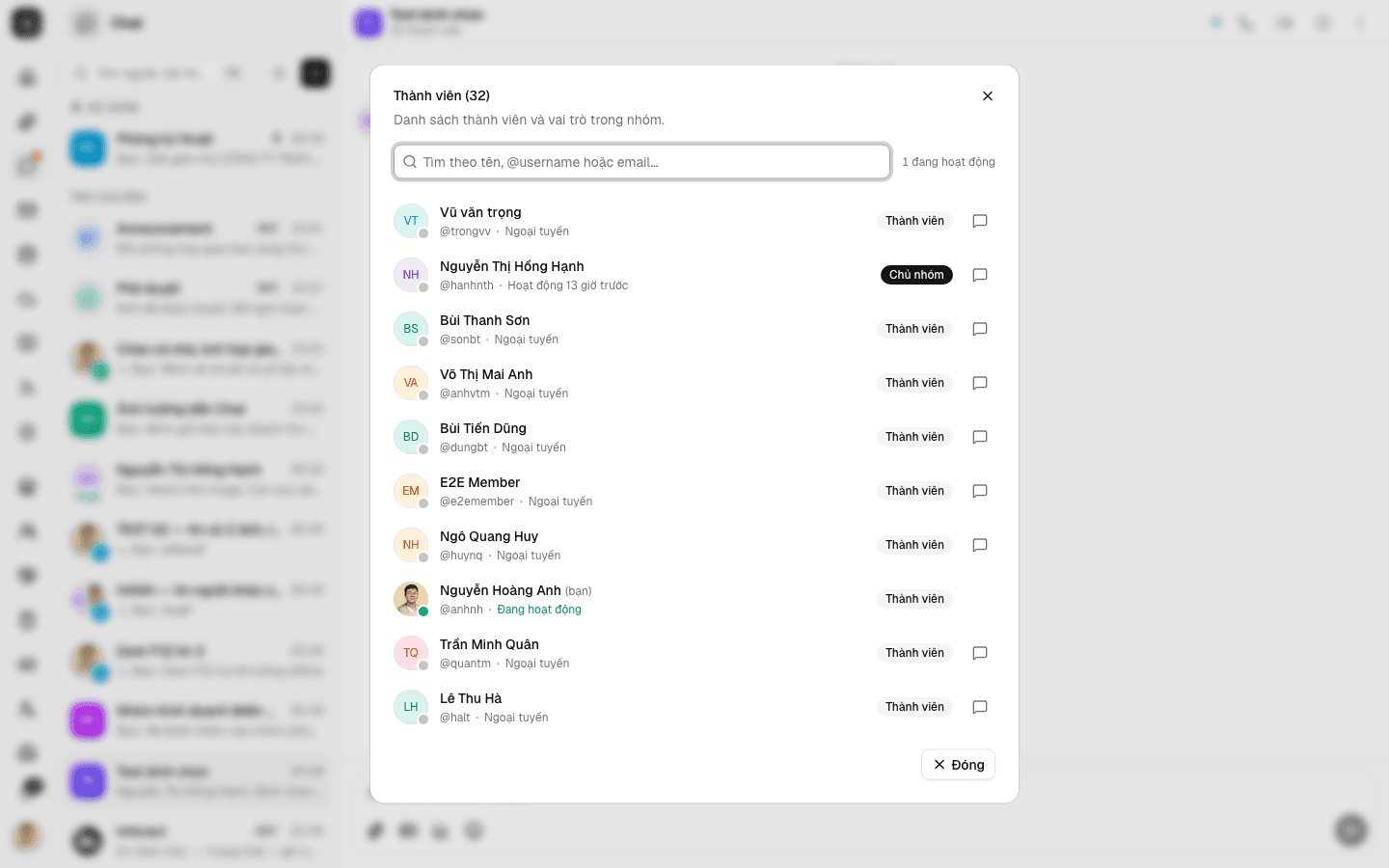Open chat with Trần Minh Quân
Viewport: 1389px width, 868px height.
point(980,653)
